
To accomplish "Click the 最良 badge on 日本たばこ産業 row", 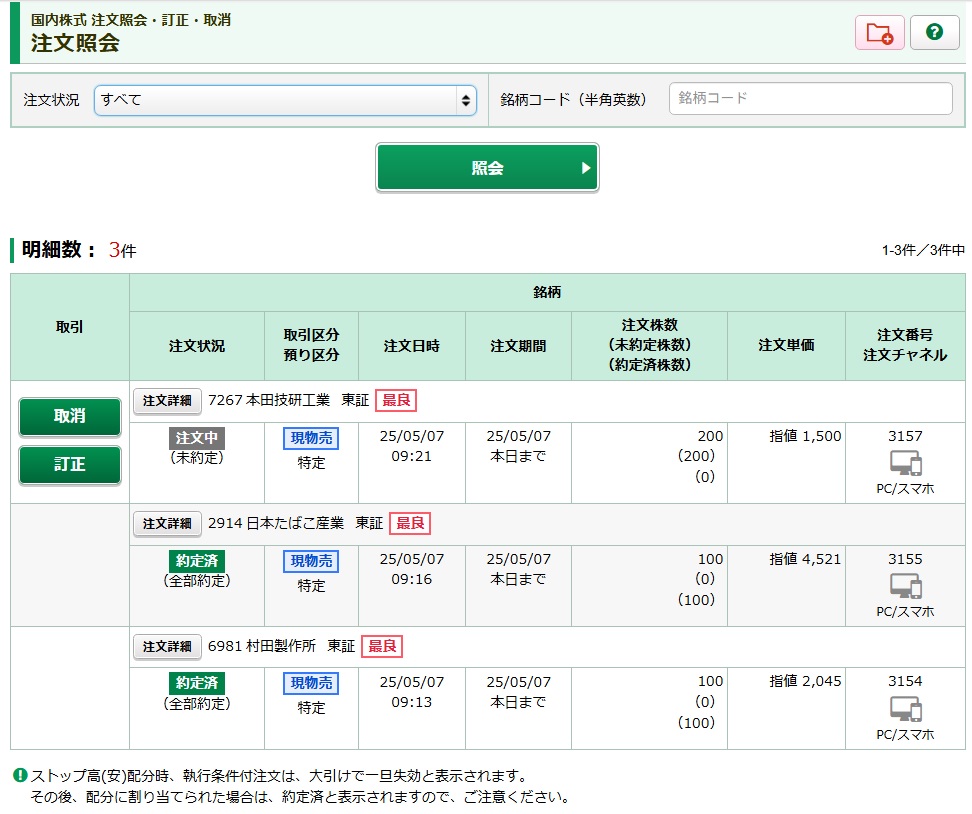I will pyautogui.click(x=410, y=523).
